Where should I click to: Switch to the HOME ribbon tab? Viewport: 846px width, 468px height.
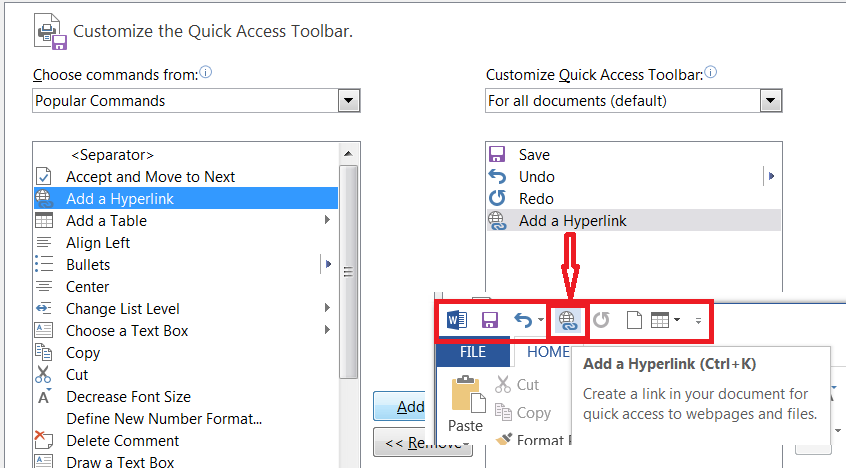tap(547, 352)
